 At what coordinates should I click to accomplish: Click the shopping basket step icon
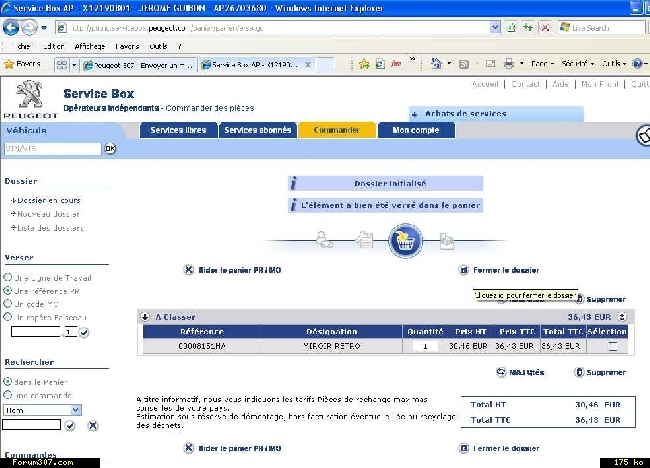pyautogui.click(x=405, y=240)
